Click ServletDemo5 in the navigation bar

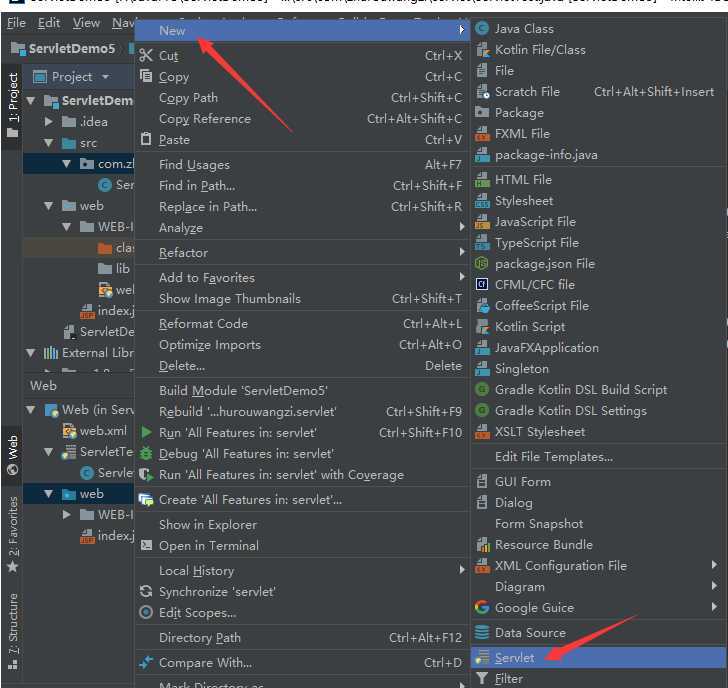[63, 48]
